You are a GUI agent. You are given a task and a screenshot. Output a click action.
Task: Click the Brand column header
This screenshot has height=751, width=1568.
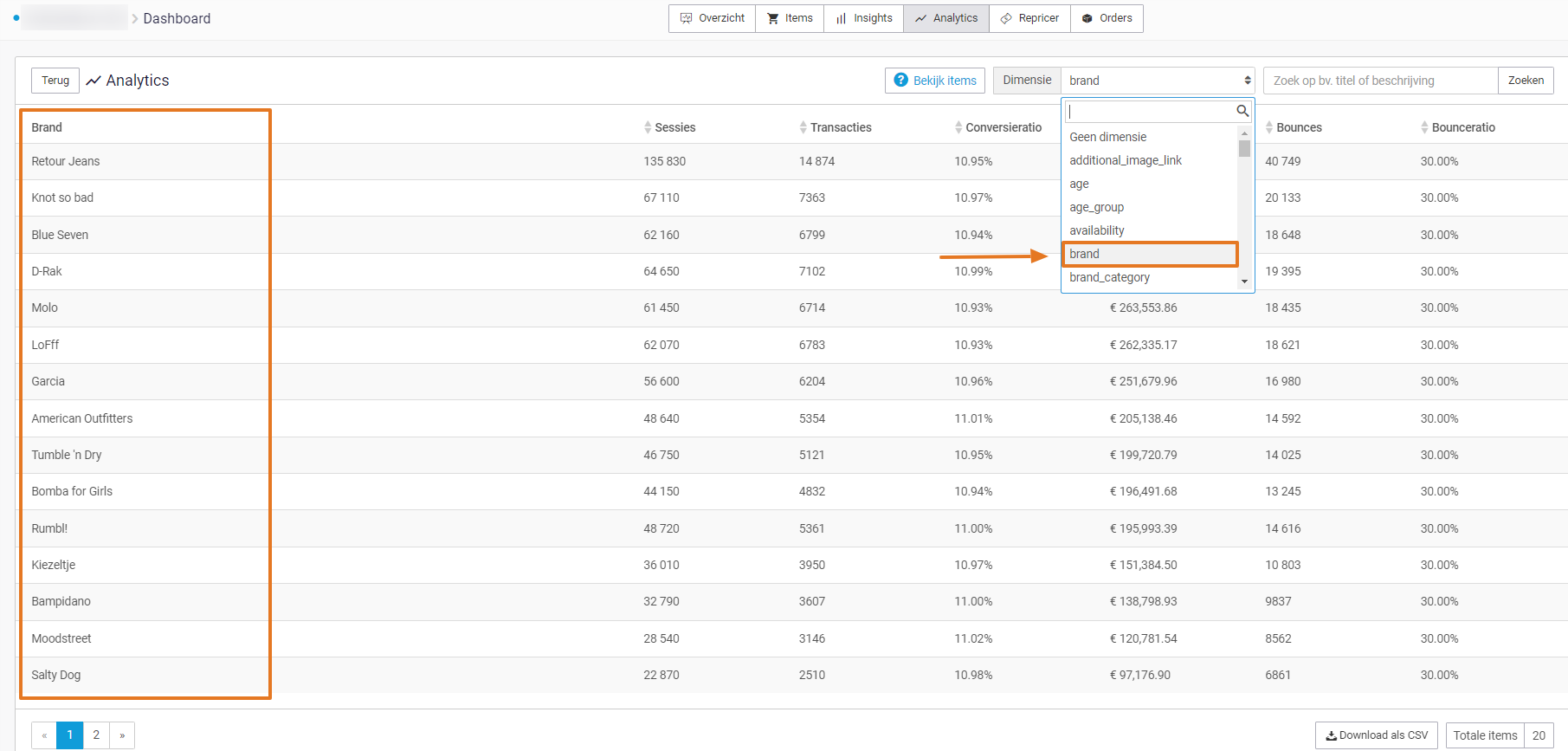47,127
